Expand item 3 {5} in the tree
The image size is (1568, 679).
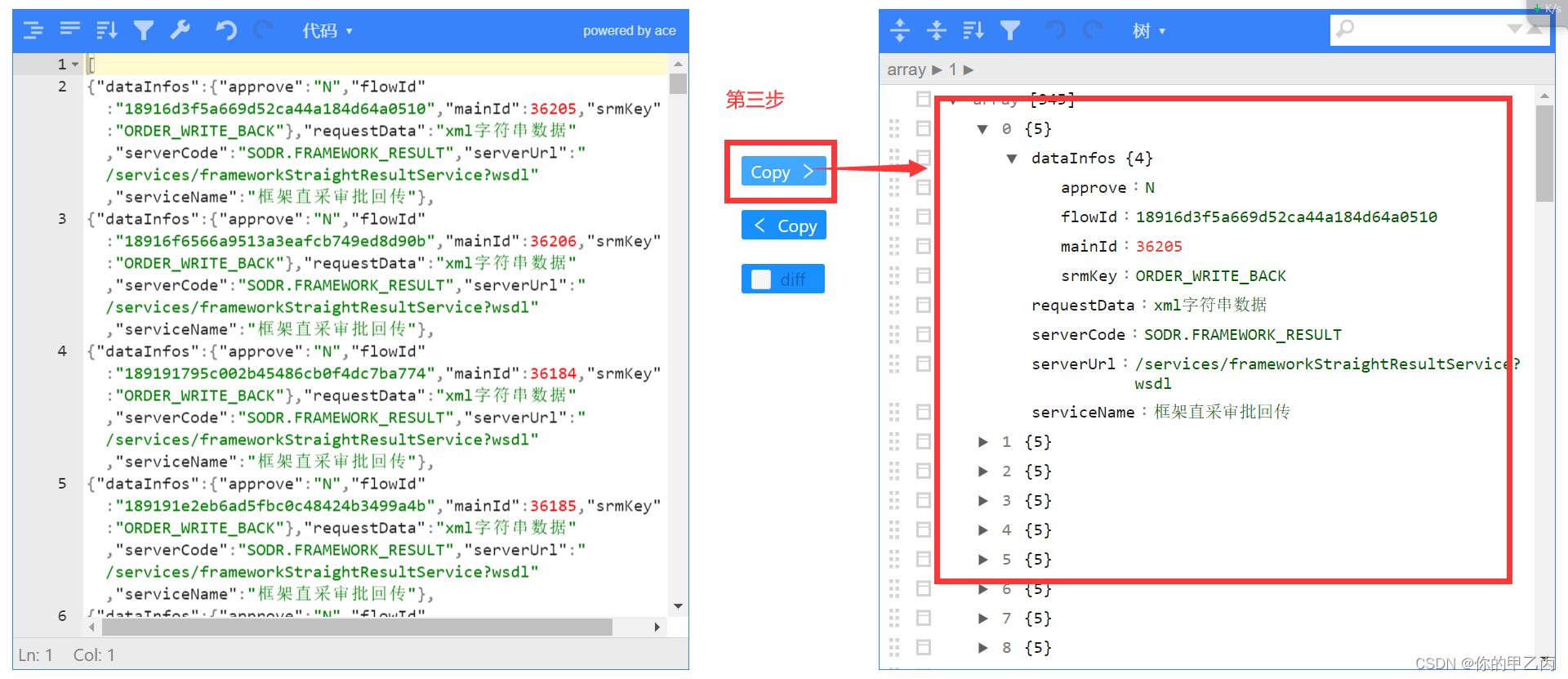pyautogui.click(x=982, y=501)
